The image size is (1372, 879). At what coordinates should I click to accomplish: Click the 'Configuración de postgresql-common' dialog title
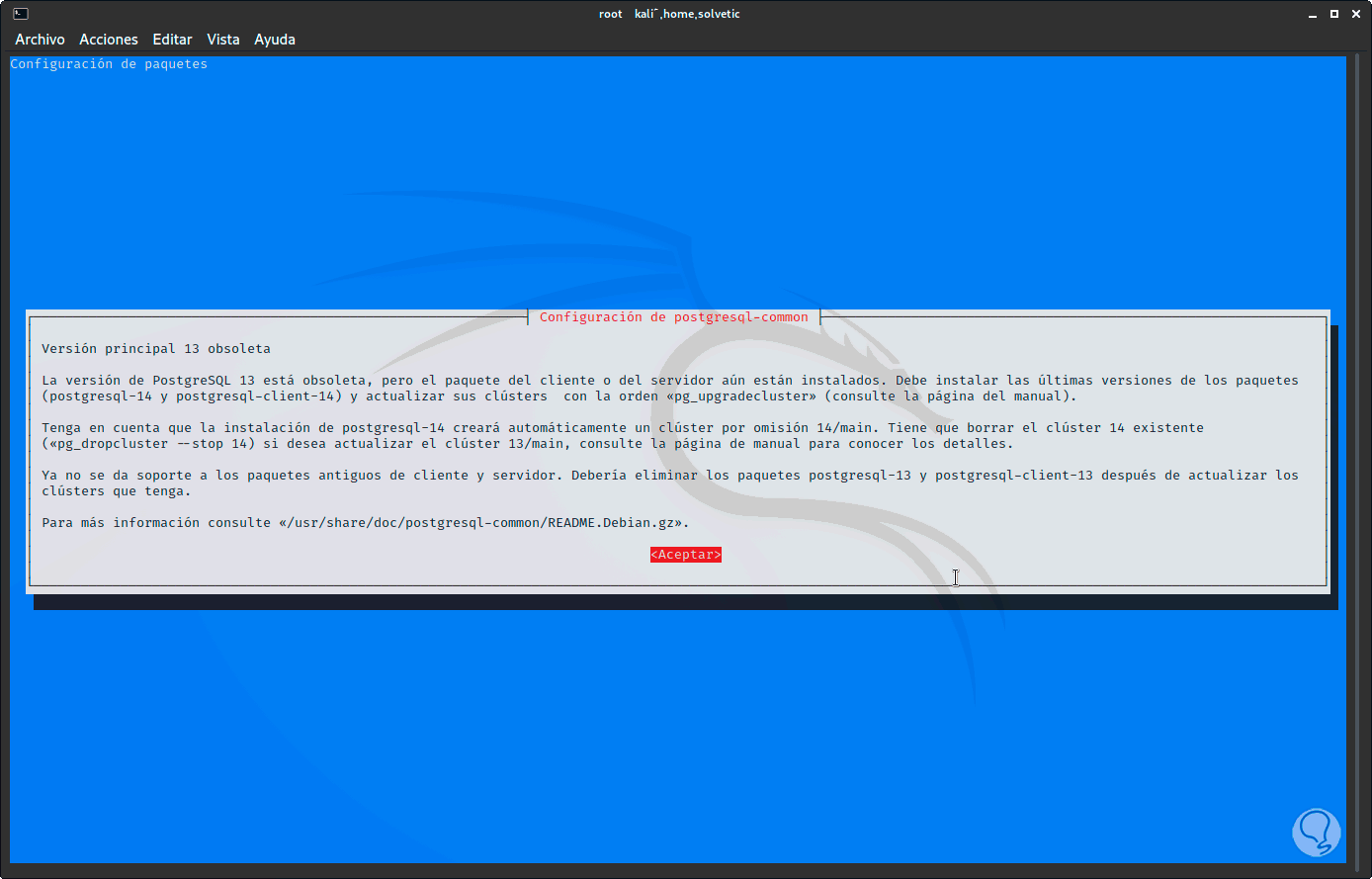tap(674, 317)
